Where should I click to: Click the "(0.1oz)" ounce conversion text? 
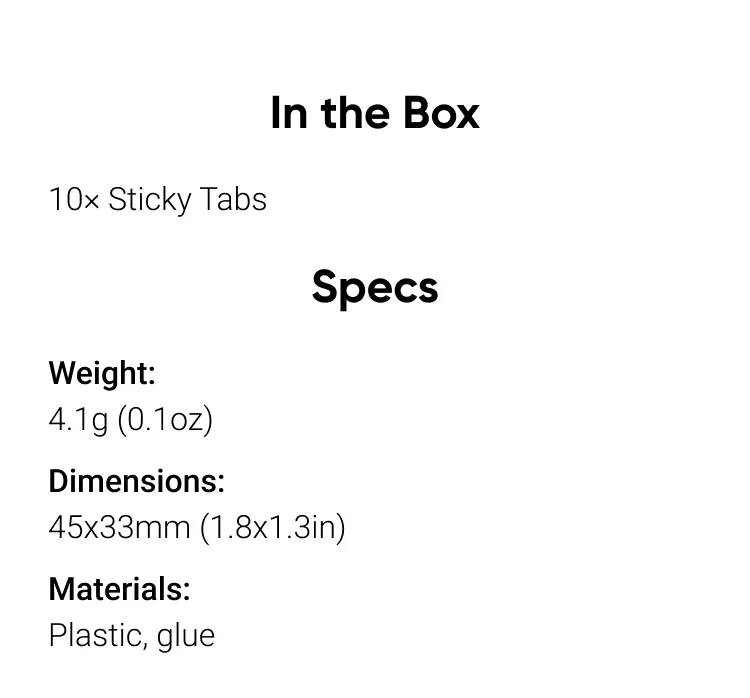(165, 421)
